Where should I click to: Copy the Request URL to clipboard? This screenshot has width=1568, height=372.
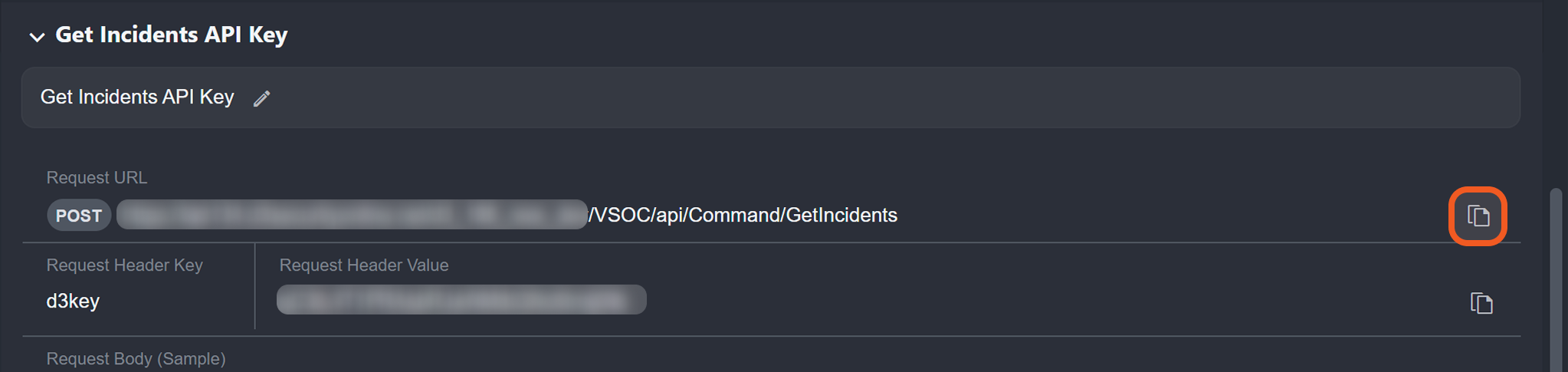(x=1478, y=216)
